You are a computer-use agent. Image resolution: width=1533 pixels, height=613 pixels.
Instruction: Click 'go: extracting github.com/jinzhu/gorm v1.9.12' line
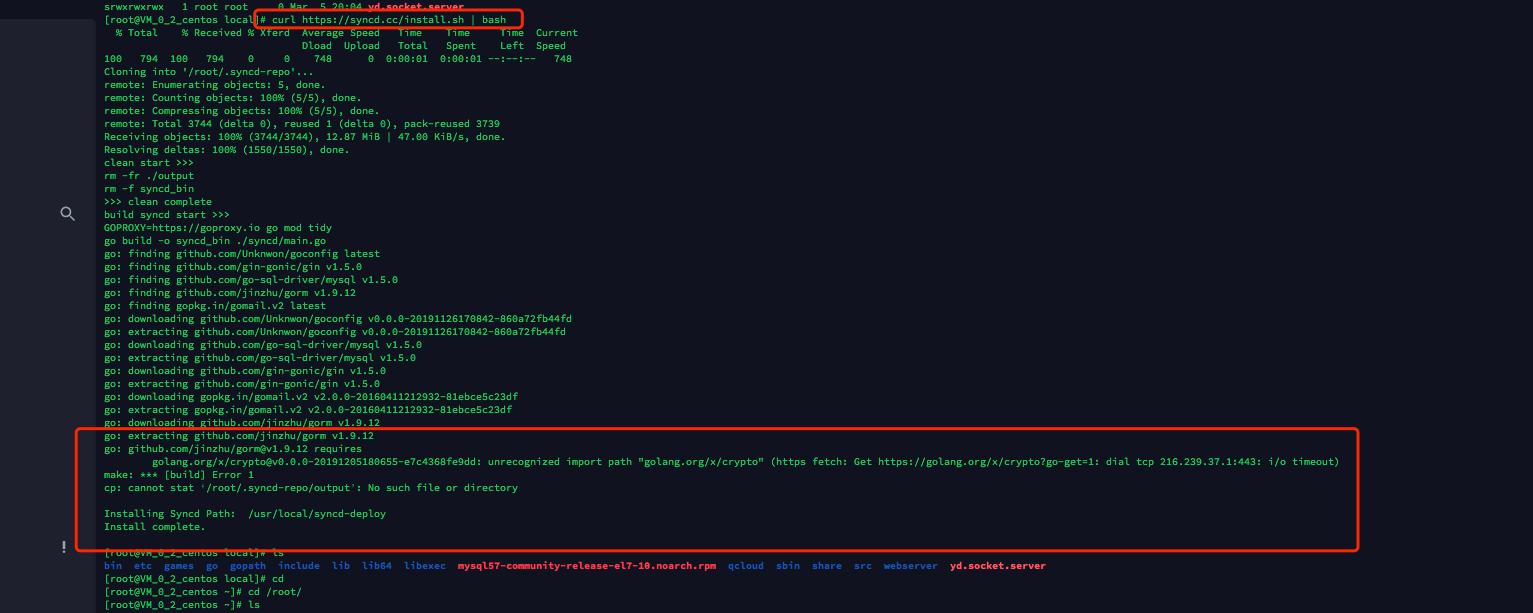tap(239, 436)
